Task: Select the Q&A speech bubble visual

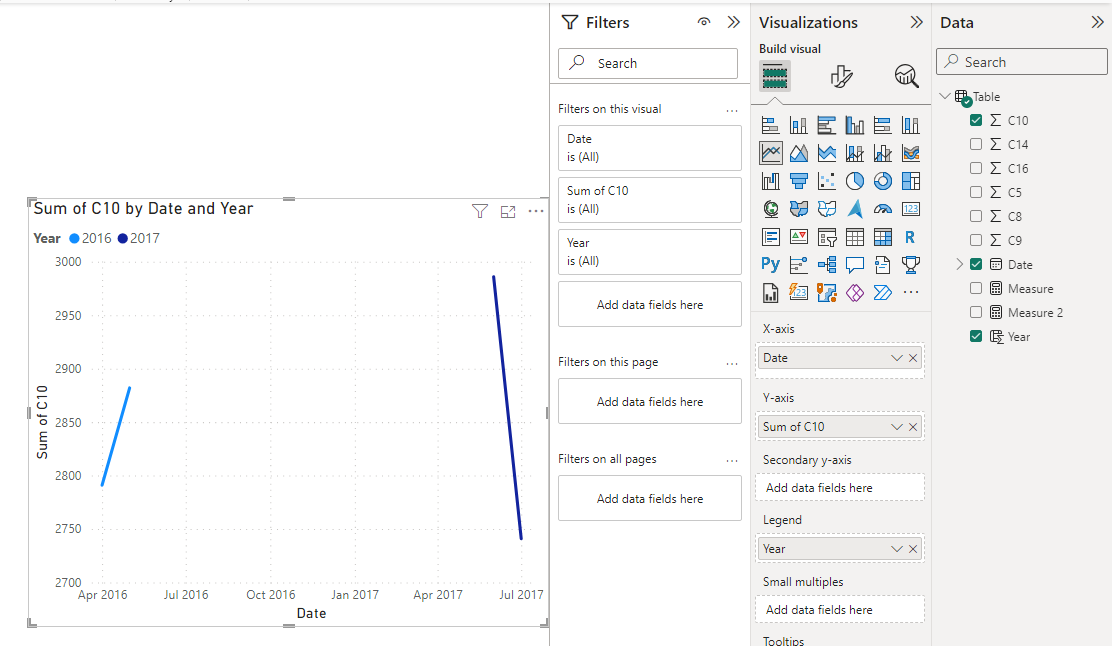Action: pyautogui.click(x=855, y=264)
